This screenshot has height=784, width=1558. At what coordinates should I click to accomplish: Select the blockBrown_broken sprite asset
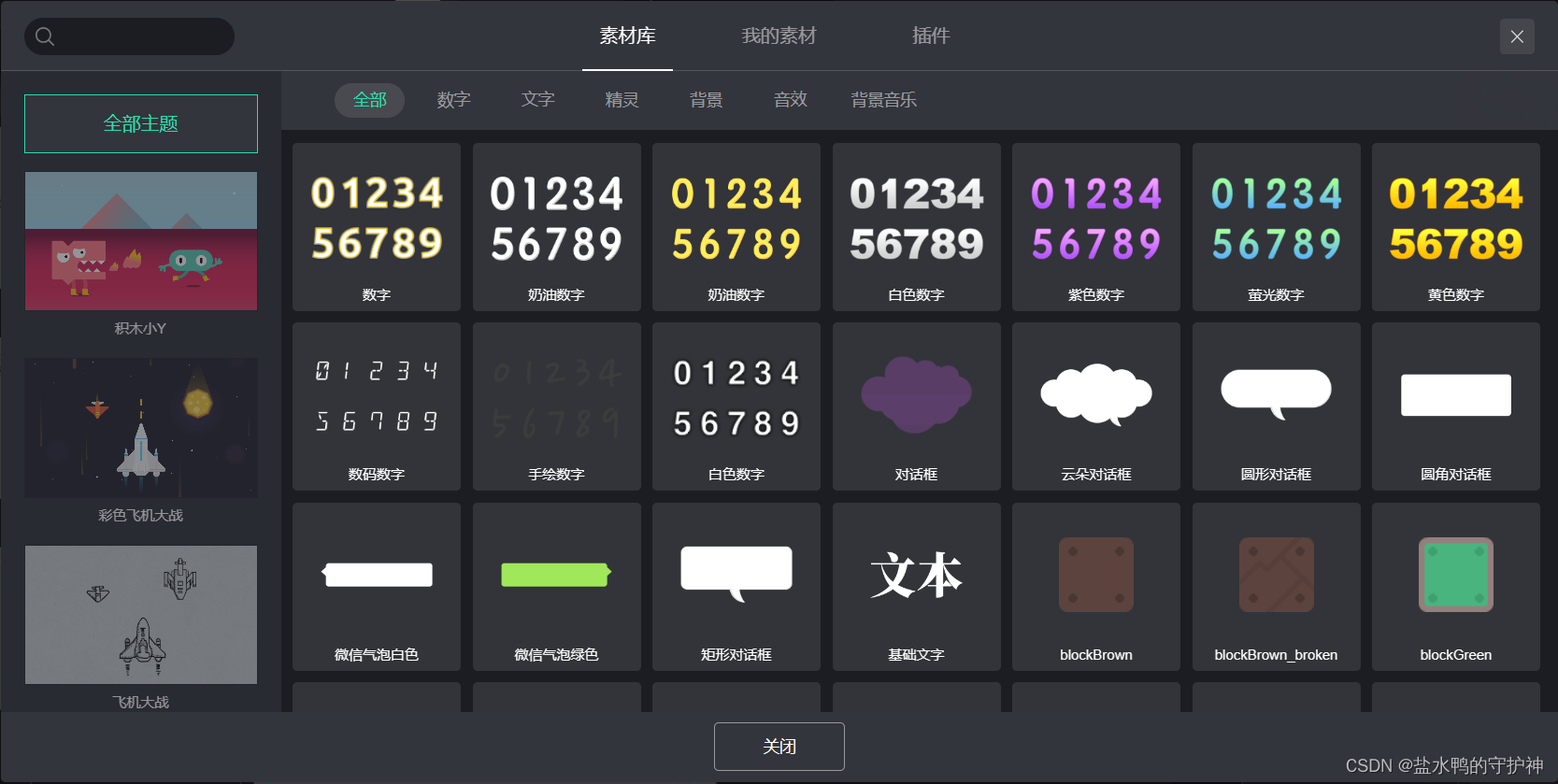pyautogui.click(x=1277, y=587)
